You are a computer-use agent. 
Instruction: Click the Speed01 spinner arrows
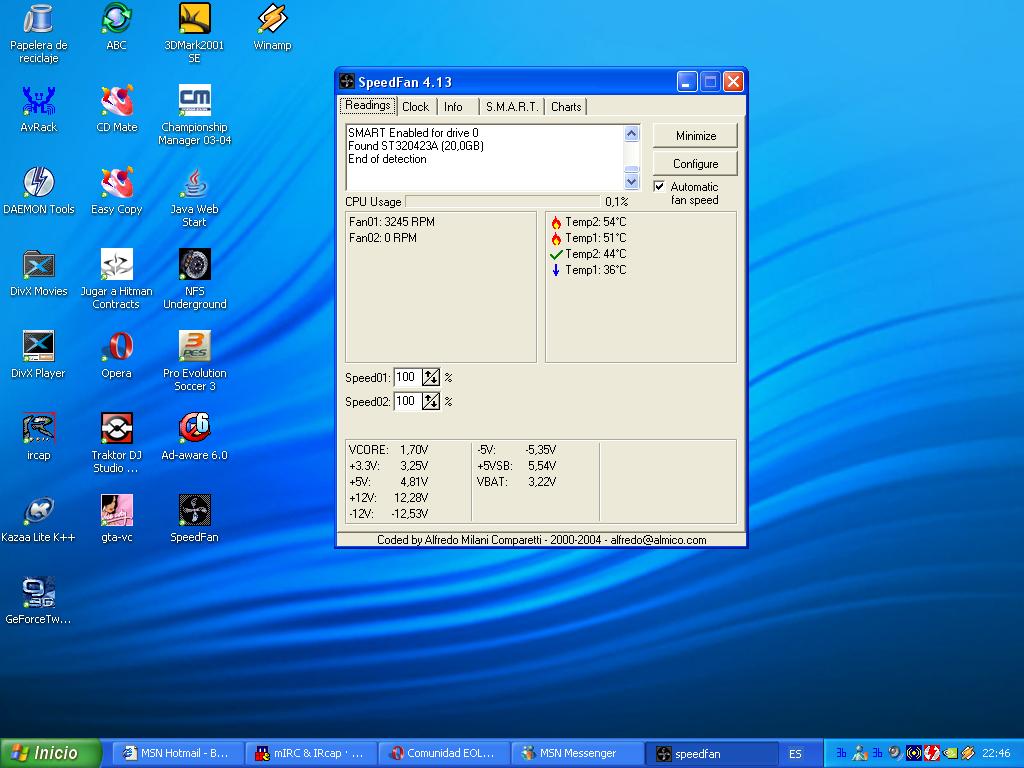pos(431,378)
